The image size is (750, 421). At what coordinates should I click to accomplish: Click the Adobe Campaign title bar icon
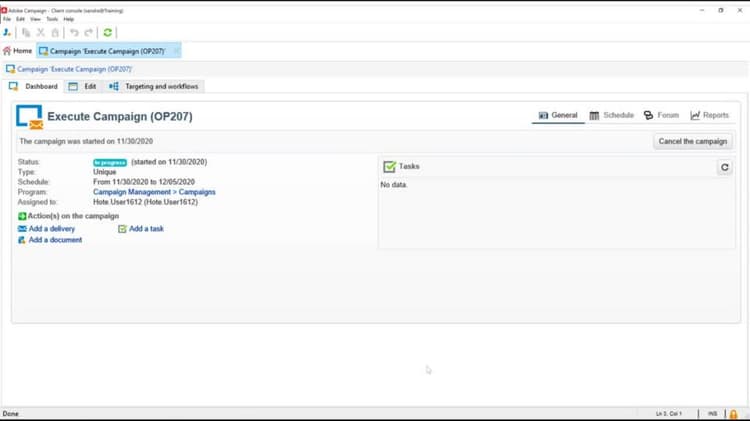4,10
